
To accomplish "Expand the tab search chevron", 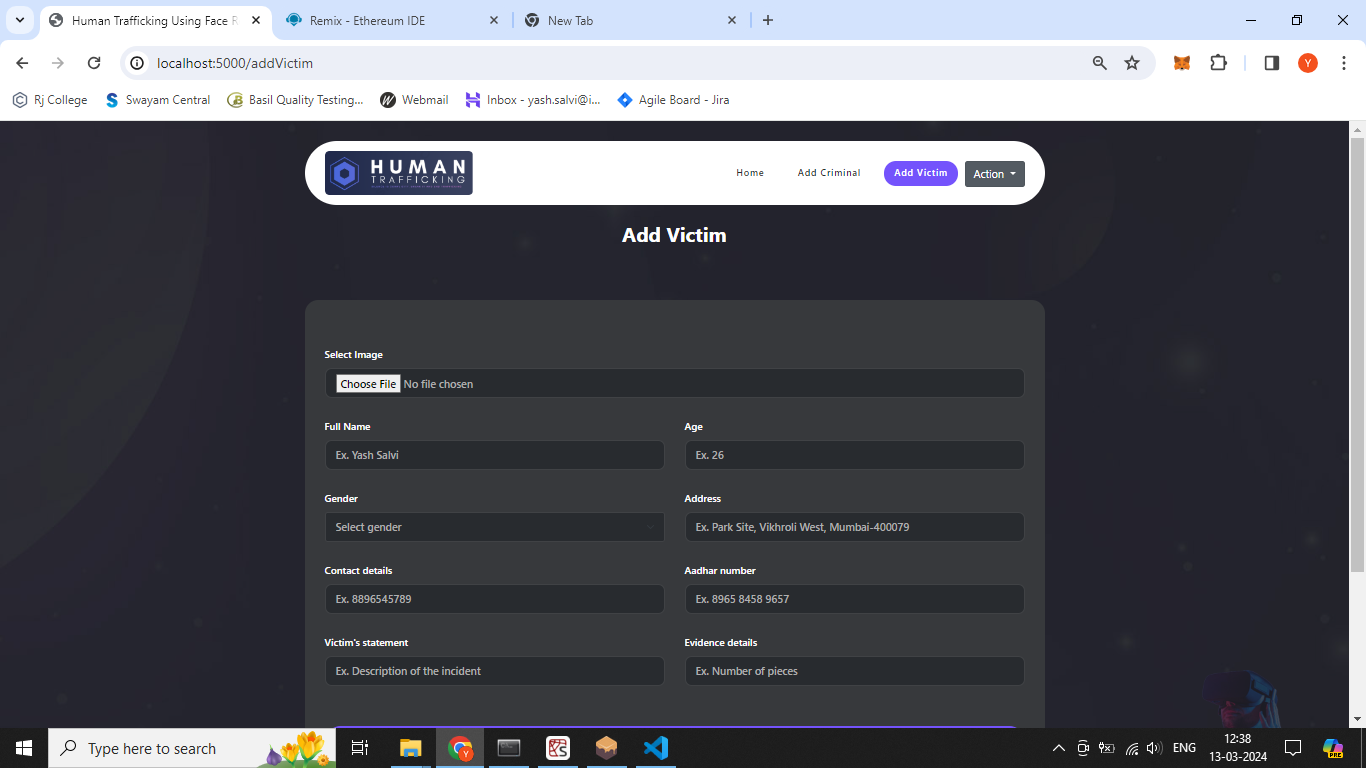I will (19, 20).
